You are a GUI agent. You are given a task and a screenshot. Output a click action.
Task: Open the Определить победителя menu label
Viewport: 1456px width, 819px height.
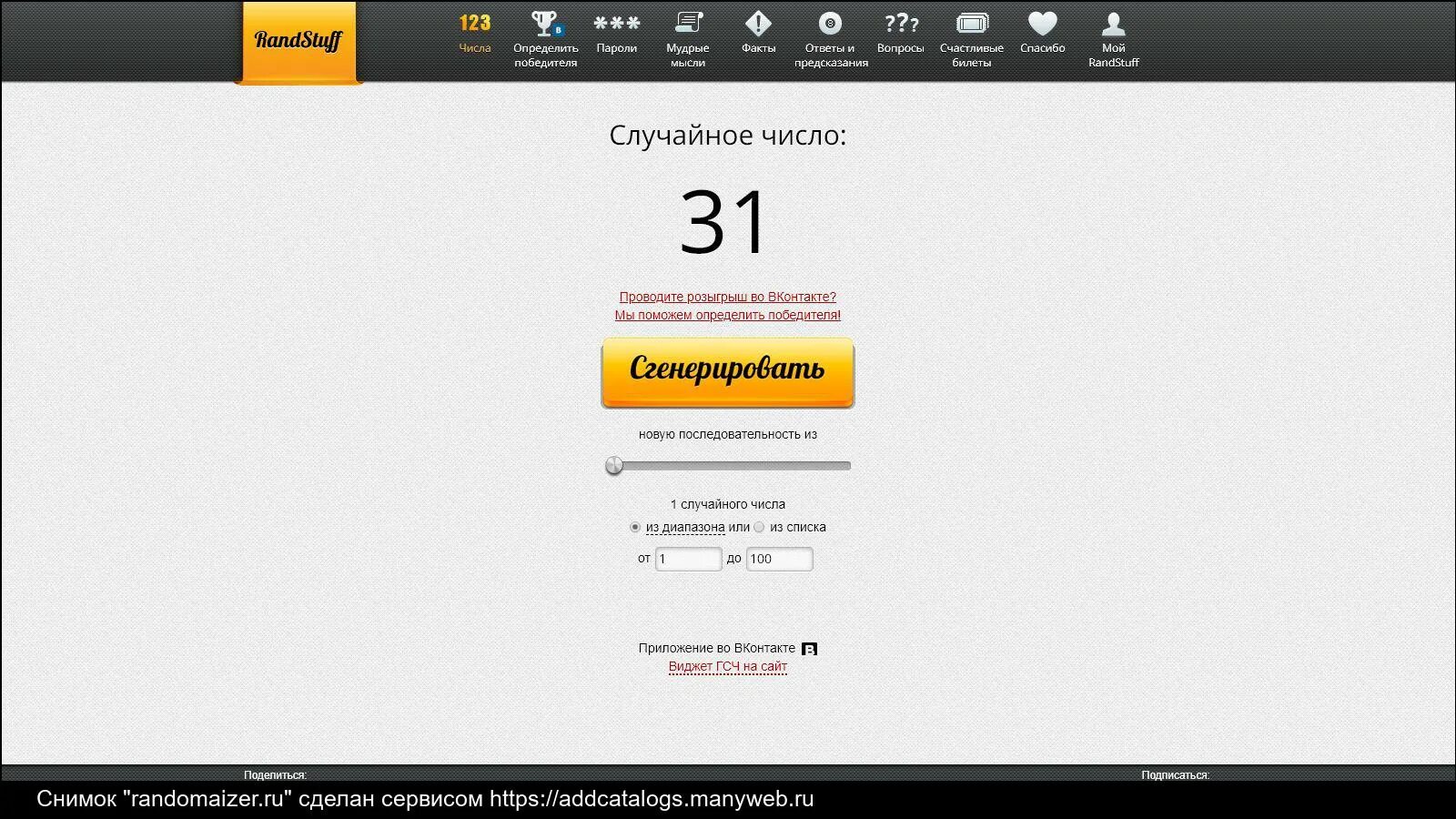point(546,56)
